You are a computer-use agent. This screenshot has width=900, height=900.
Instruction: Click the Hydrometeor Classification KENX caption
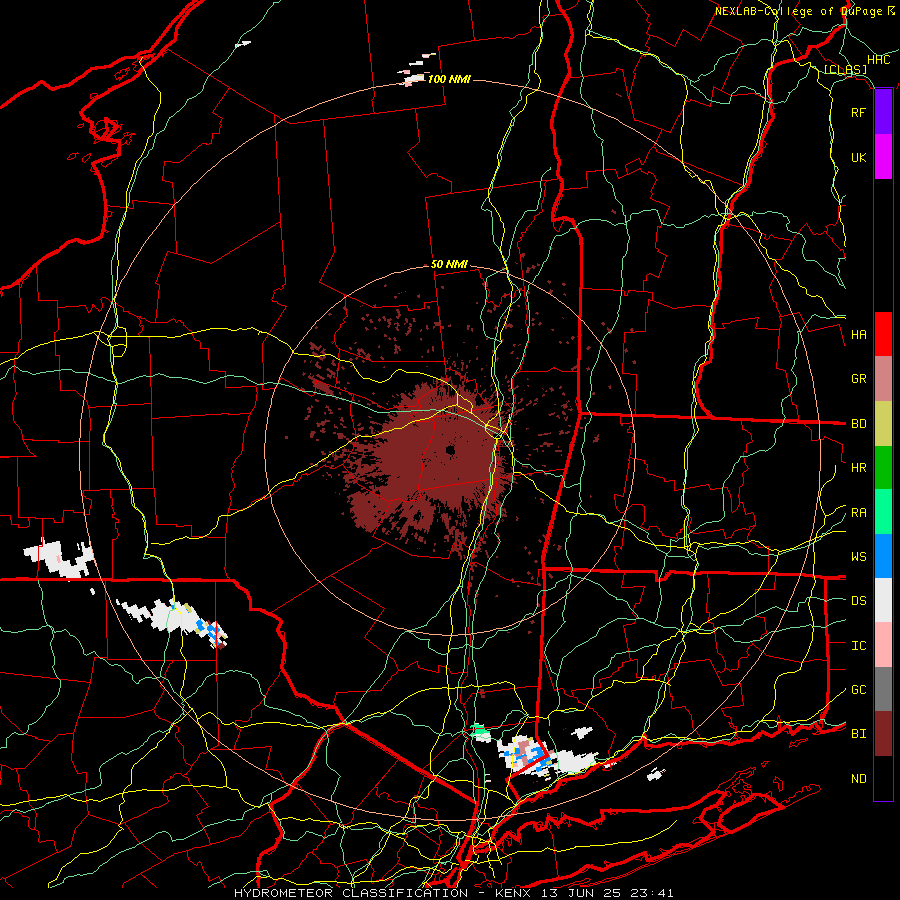pos(453,893)
